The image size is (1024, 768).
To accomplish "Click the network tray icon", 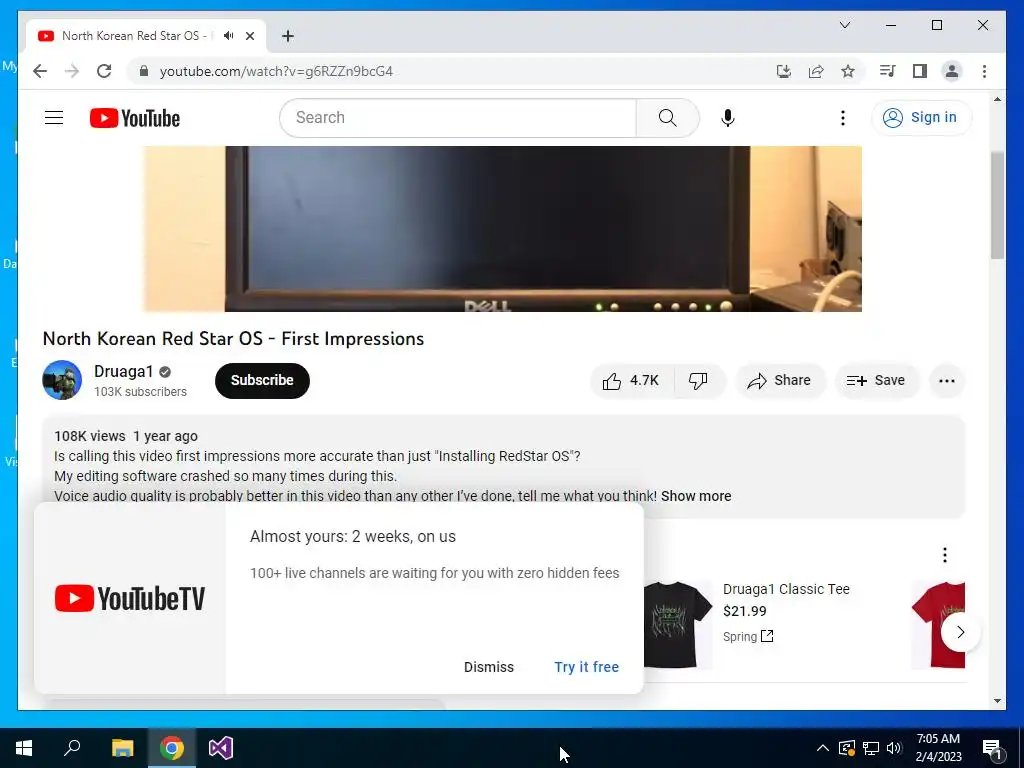I will [x=871, y=748].
